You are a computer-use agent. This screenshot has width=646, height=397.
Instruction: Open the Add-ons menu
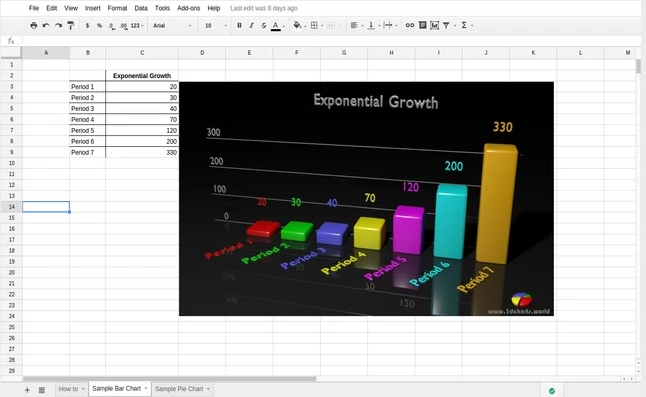(188, 8)
